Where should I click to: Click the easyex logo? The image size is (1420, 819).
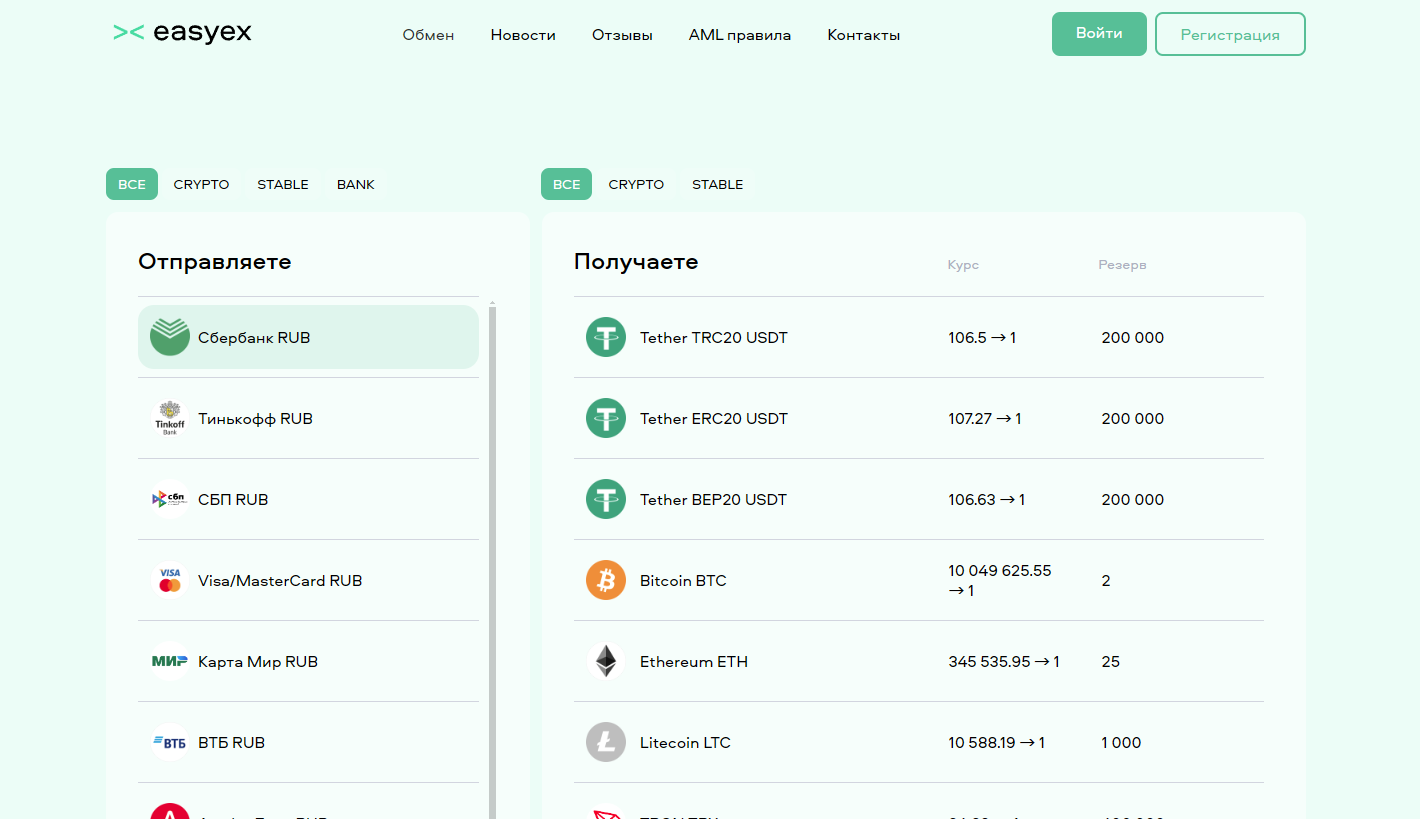(x=182, y=33)
